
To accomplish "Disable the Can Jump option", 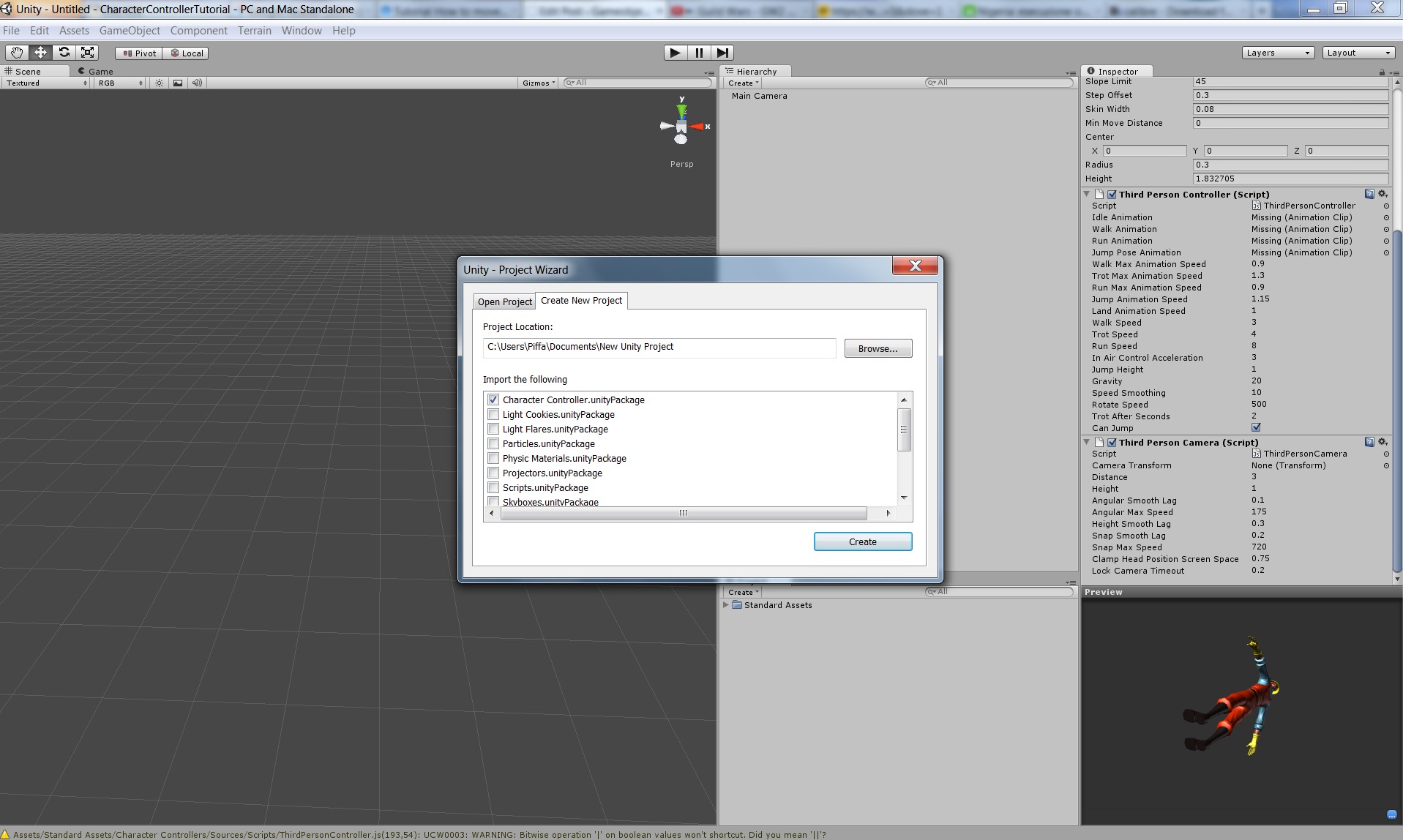I will [1256, 428].
